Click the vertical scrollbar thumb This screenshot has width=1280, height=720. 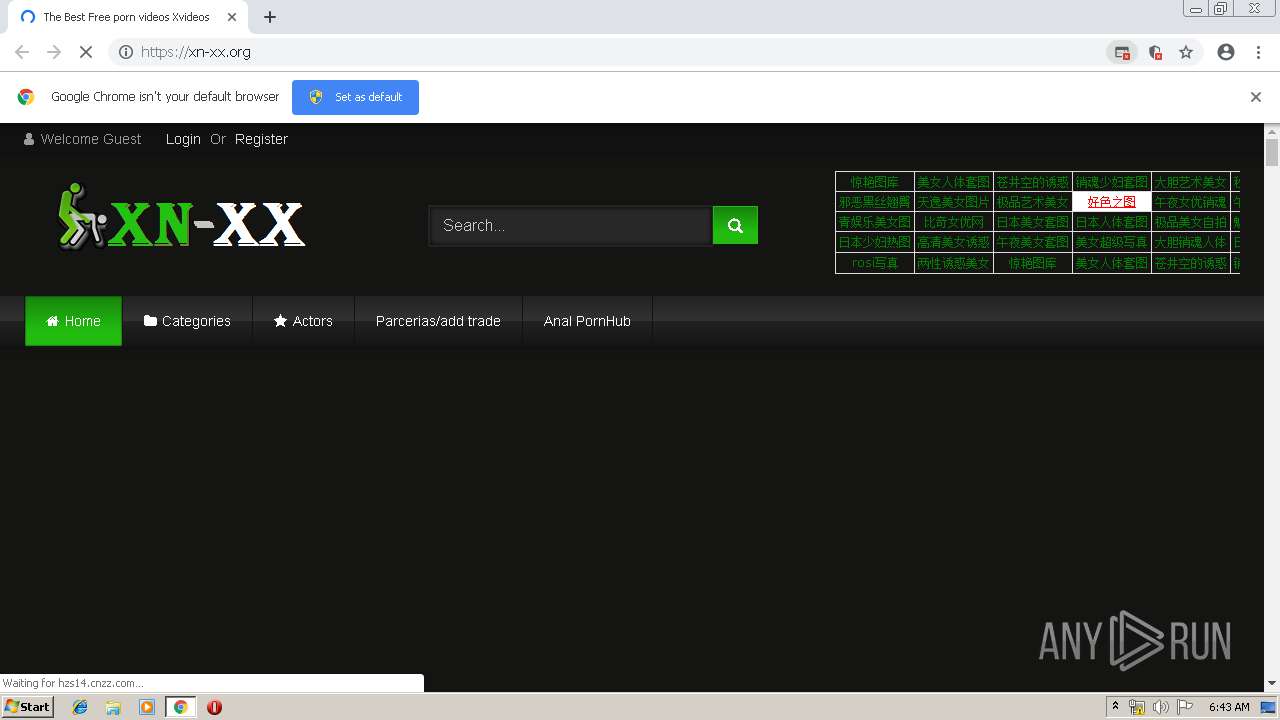point(1272,153)
